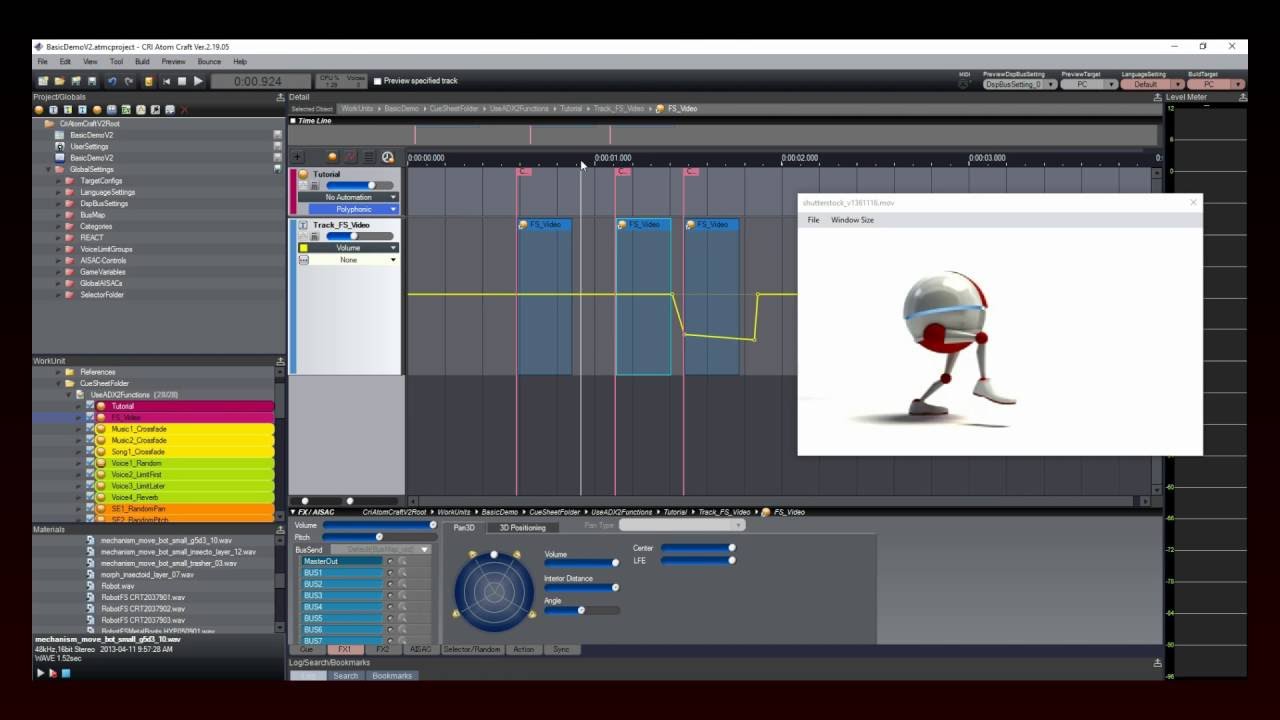Image resolution: width=1280 pixels, height=720 pixels.
Task: Click the Pan3D circular panner control
Action: (x=494, y=593)
